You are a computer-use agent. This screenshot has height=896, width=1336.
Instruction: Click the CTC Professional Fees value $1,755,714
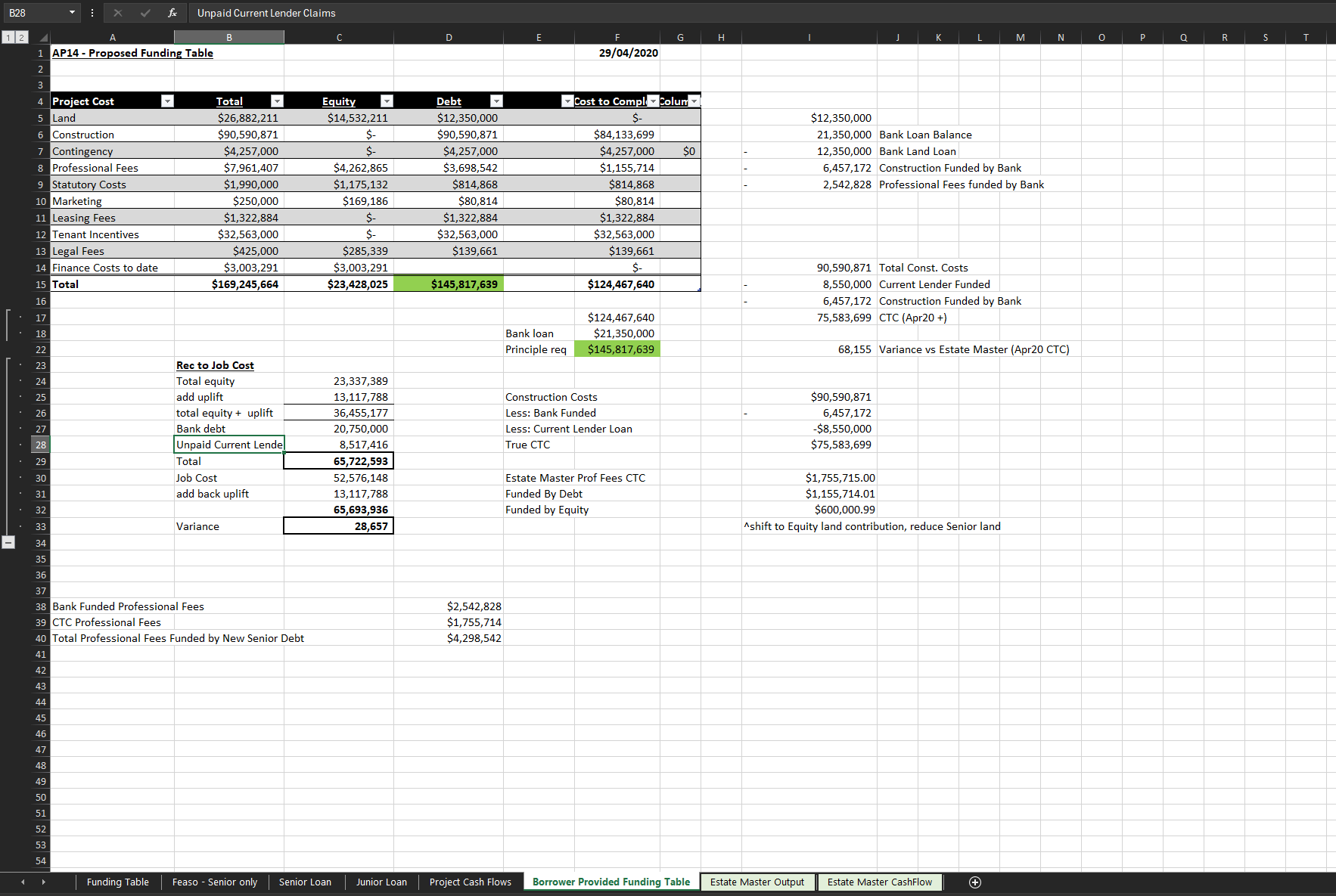pos(449,622)
